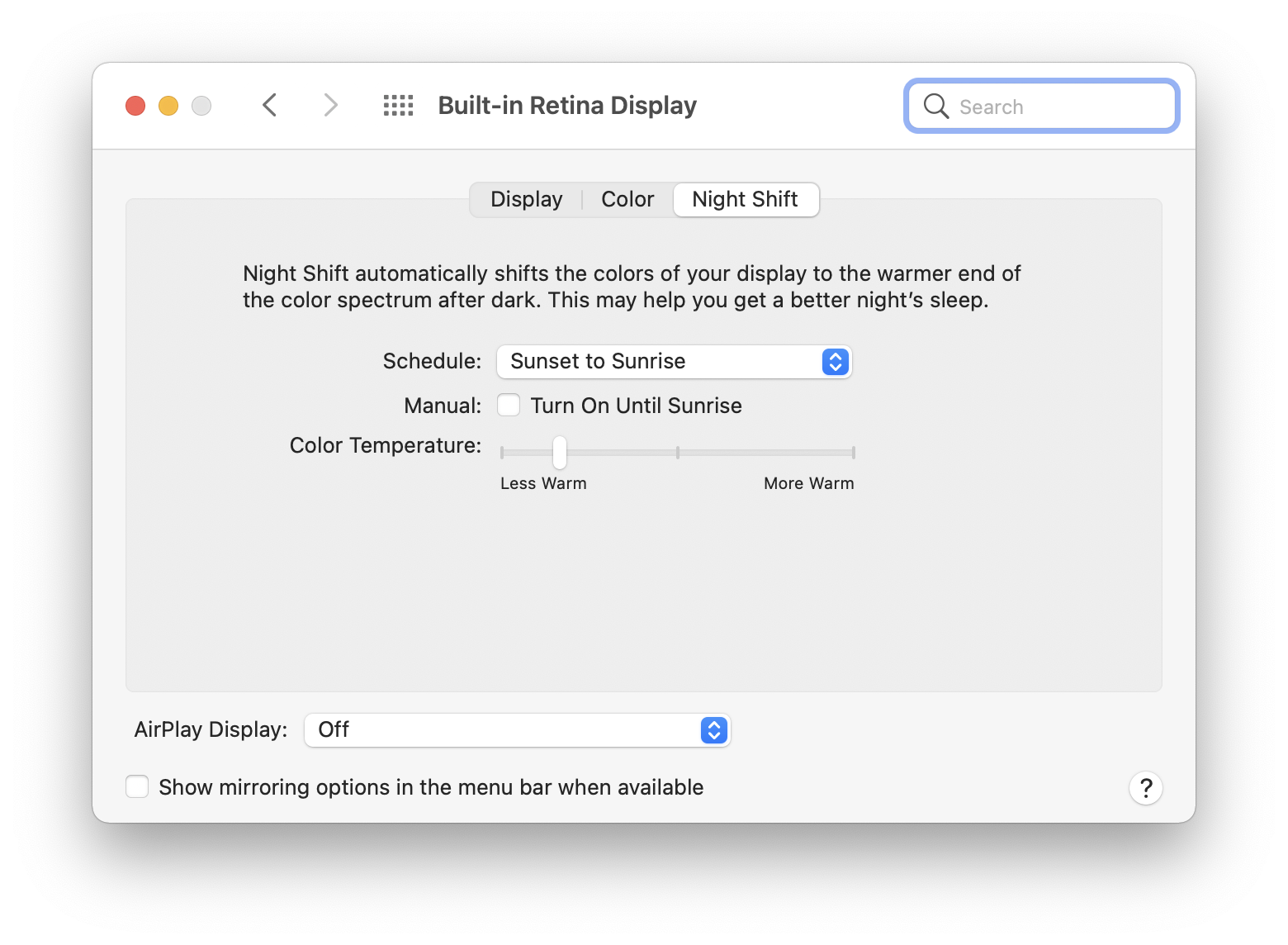Go forward using the right chevron

[x=330, y=105]
